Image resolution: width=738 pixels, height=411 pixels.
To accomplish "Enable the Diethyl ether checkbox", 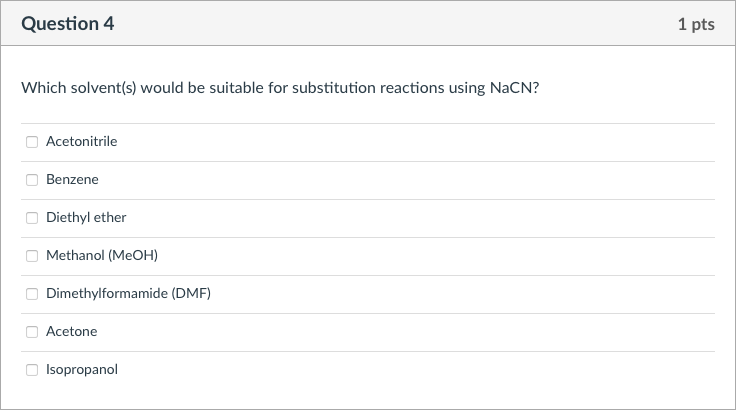I will [32, 218].
